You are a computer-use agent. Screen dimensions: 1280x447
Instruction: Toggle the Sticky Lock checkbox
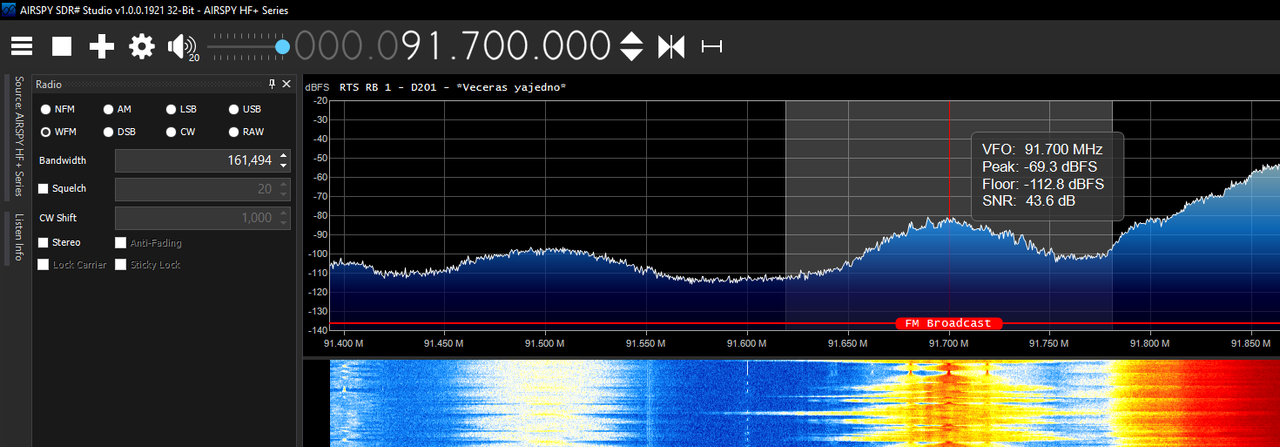[x=120, y=265]
